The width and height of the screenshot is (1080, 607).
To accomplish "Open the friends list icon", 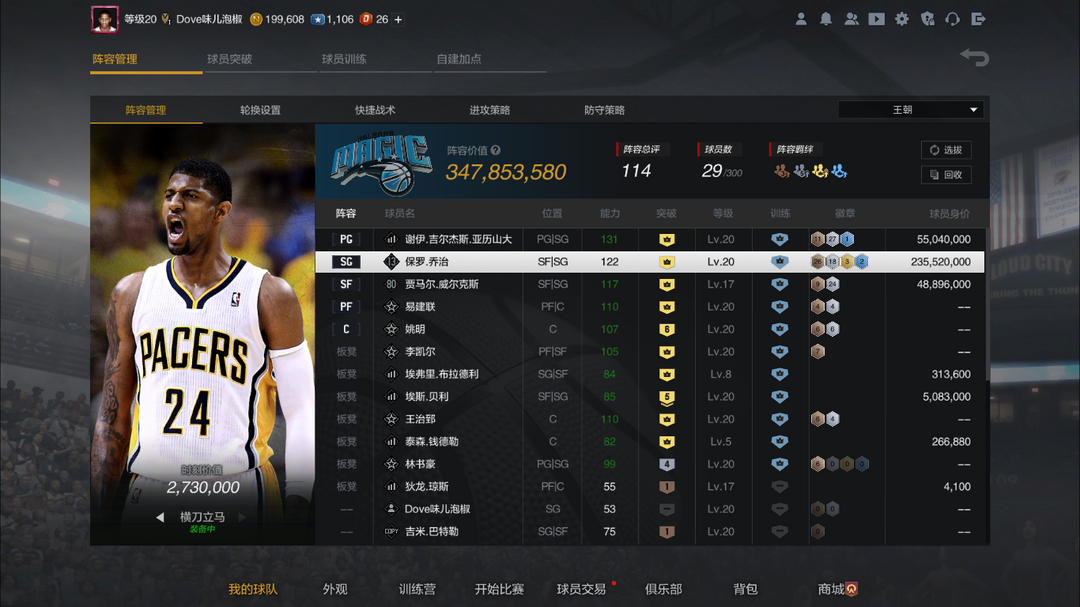I will point(851,19).
